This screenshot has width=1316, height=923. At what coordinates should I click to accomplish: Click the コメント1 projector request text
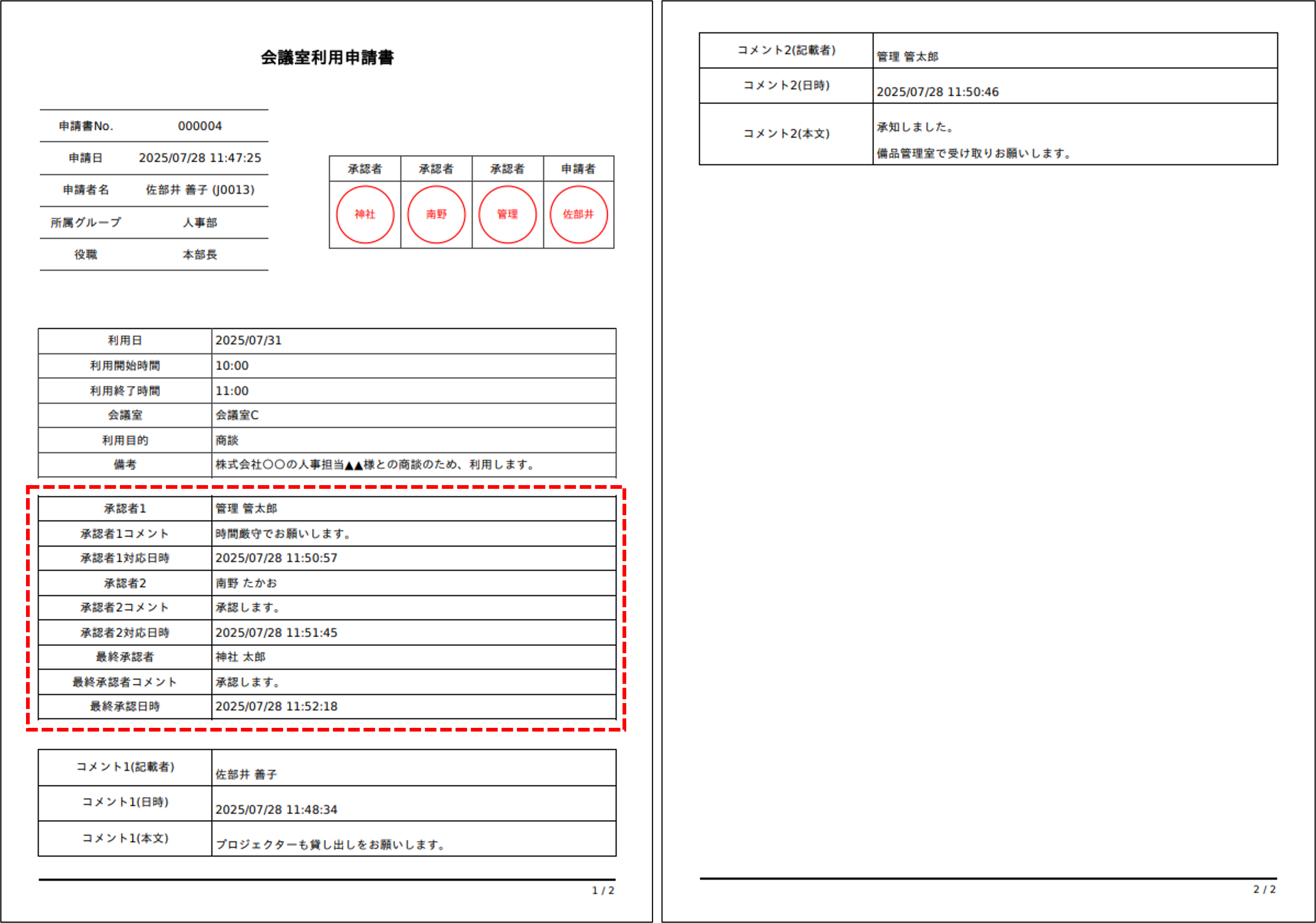point(330,845)
